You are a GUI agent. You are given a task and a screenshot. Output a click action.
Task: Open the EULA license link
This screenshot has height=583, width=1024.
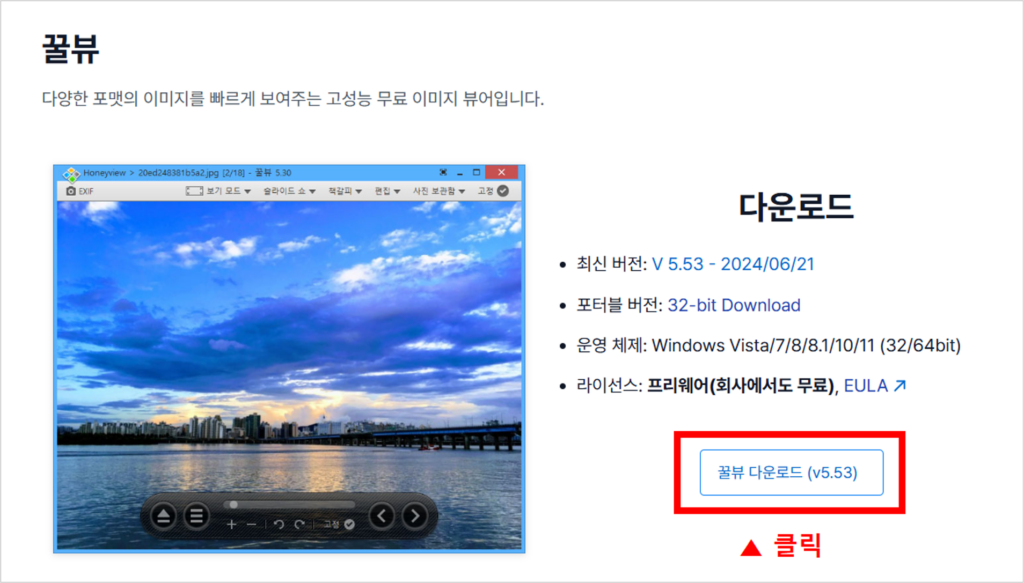click(874, 385)
